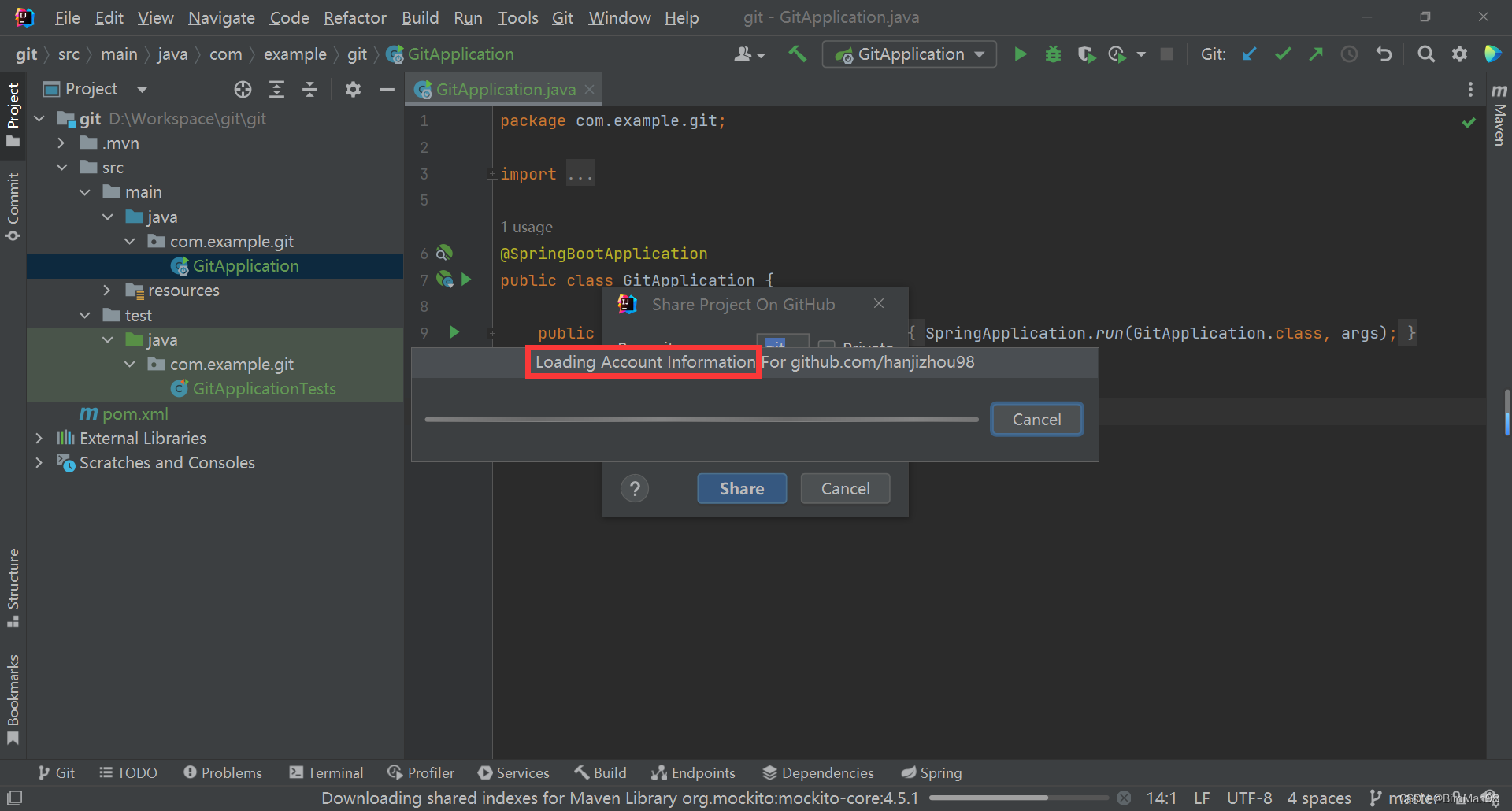Collapse the src folder

(x=61, y=168)
